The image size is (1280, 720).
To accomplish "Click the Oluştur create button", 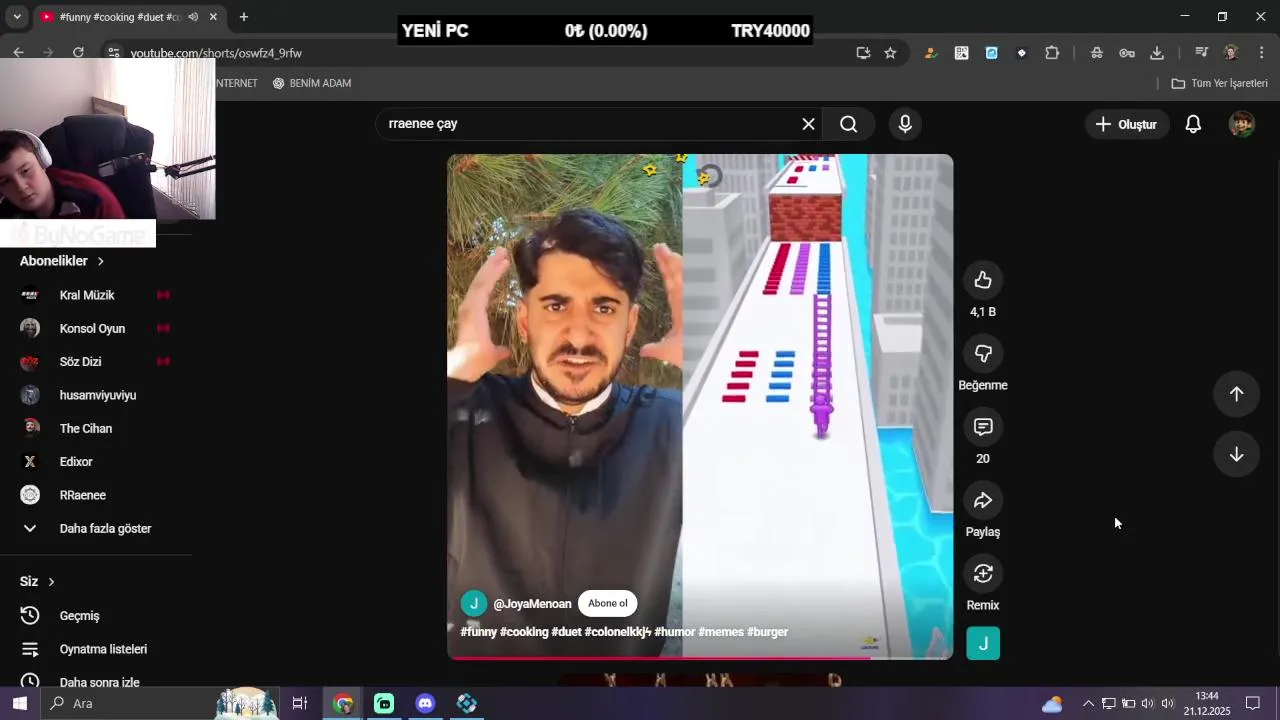I will (1126, 124).
